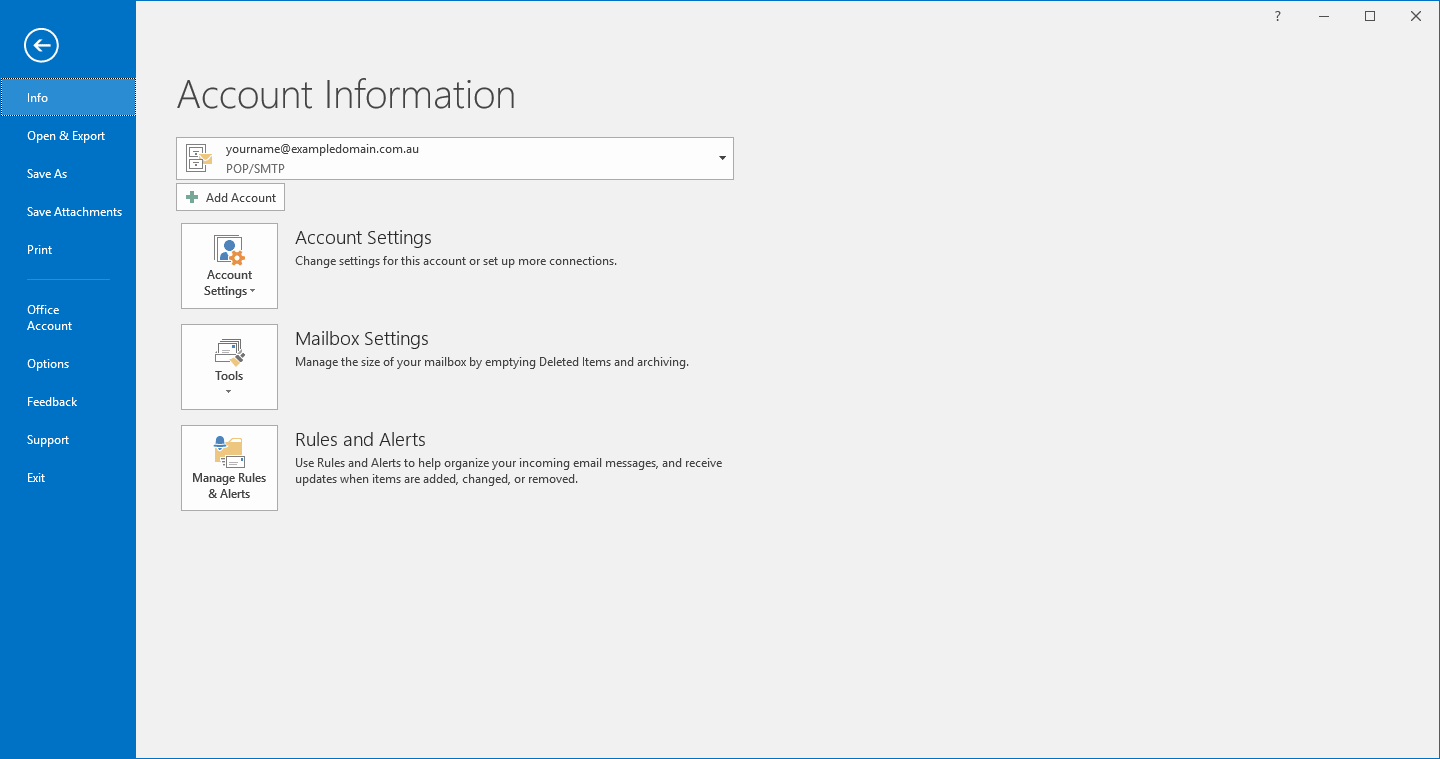Expand the Tools dropdown caret
The height and width of the screenshot is (759, 1440).
click(229, 392)
